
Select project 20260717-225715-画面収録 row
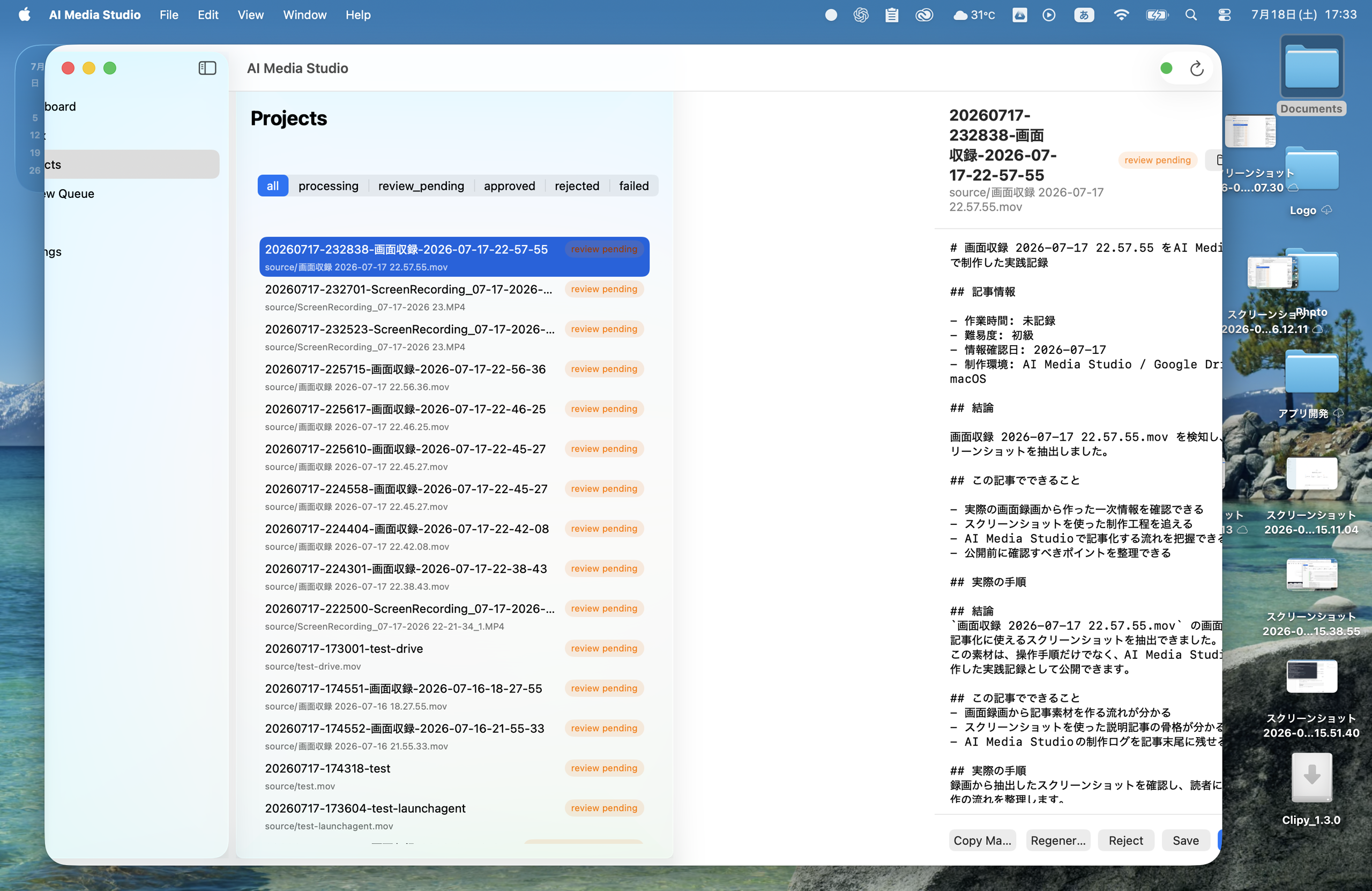454,376
